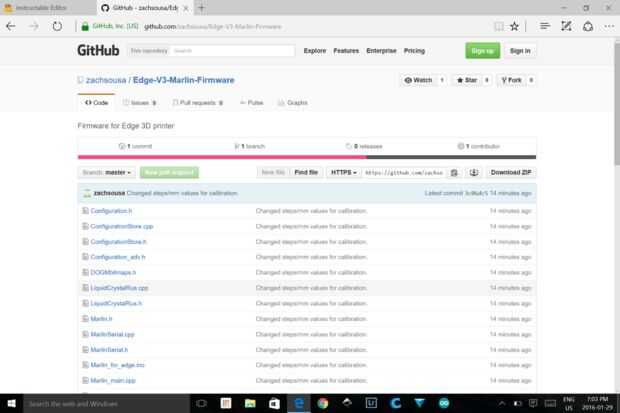Open the Marlin.h file
This screenshot has height=413, width=620.
pos(101,319)
